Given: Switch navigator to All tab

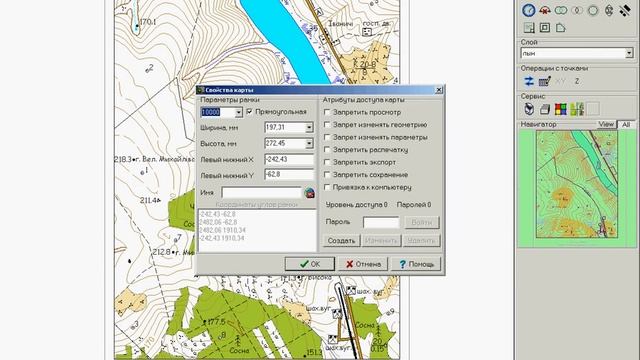Looking at the screenshot, I should click(x=626, y=124).
